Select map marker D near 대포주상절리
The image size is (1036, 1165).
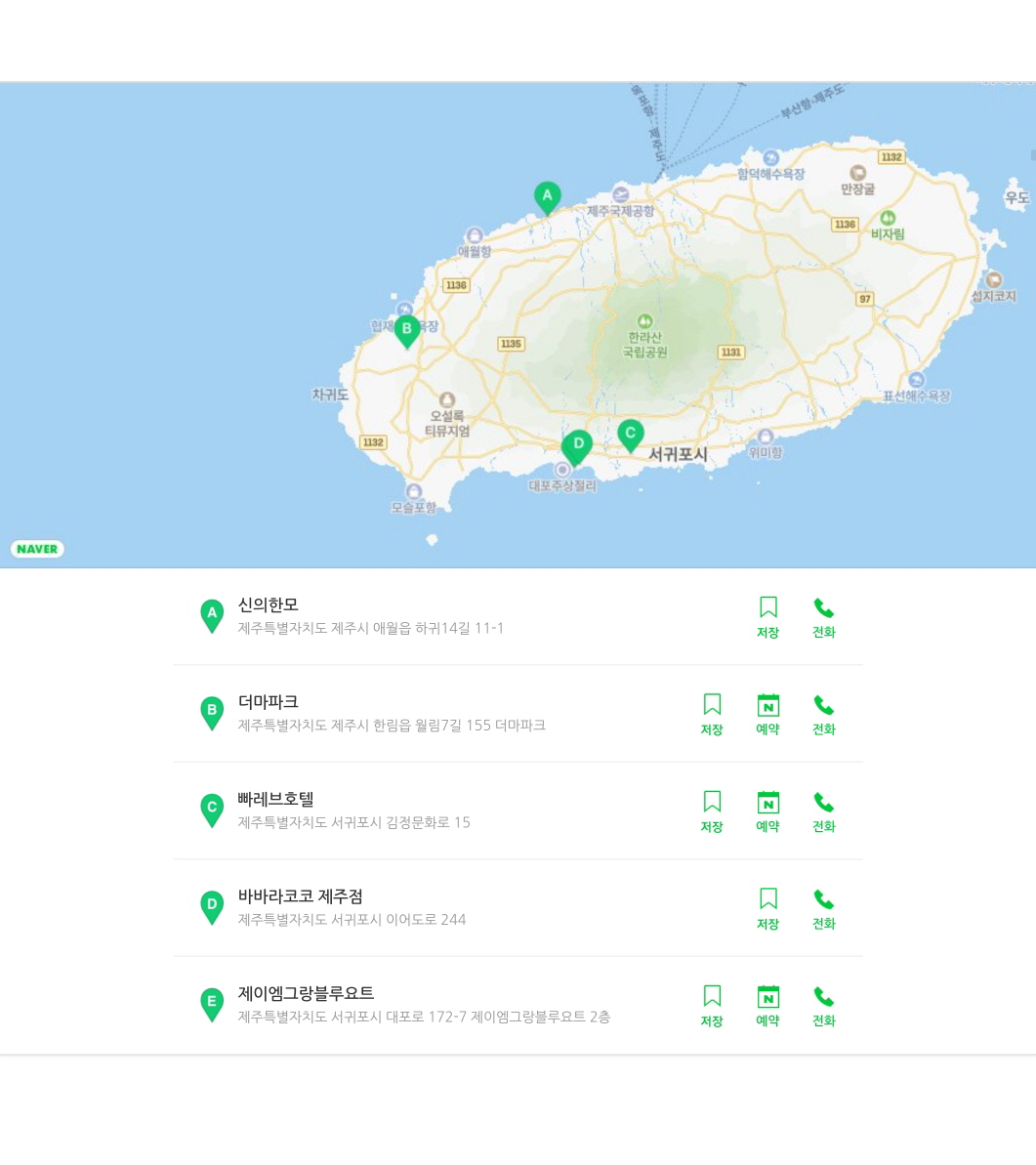[x=577, y=445]
